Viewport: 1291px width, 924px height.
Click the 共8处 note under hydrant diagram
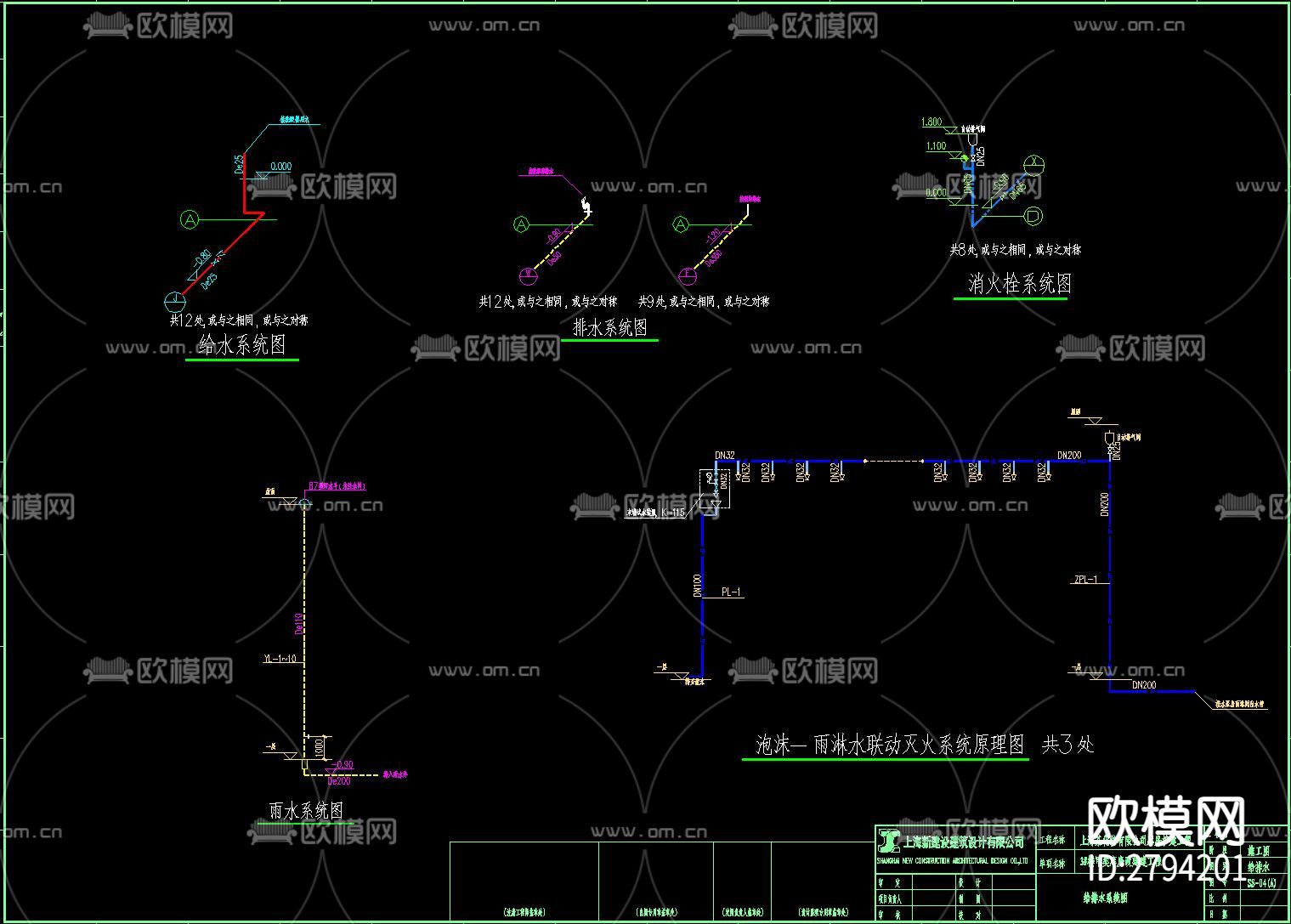pos(1015,250)
